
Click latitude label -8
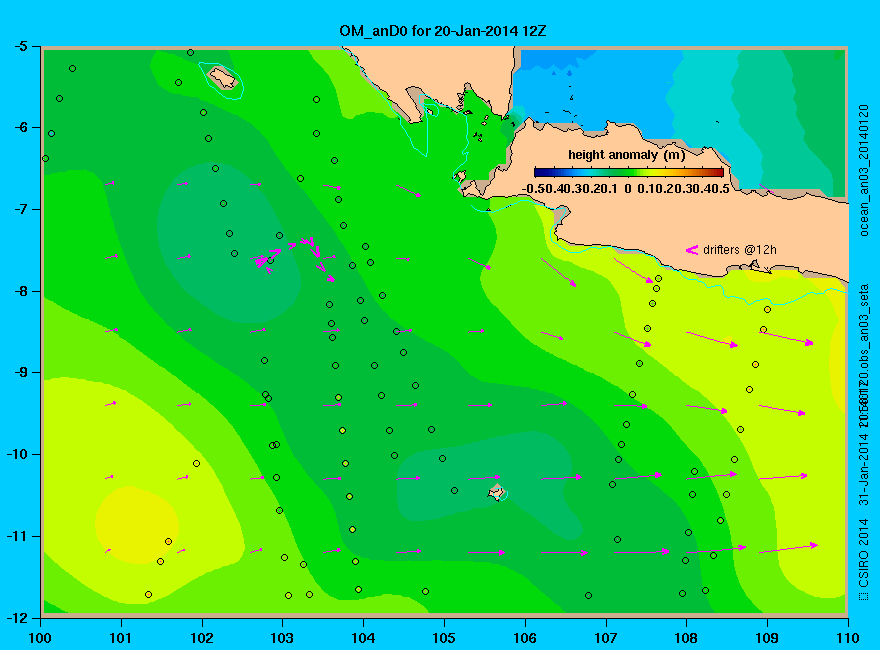pos(20,291)
